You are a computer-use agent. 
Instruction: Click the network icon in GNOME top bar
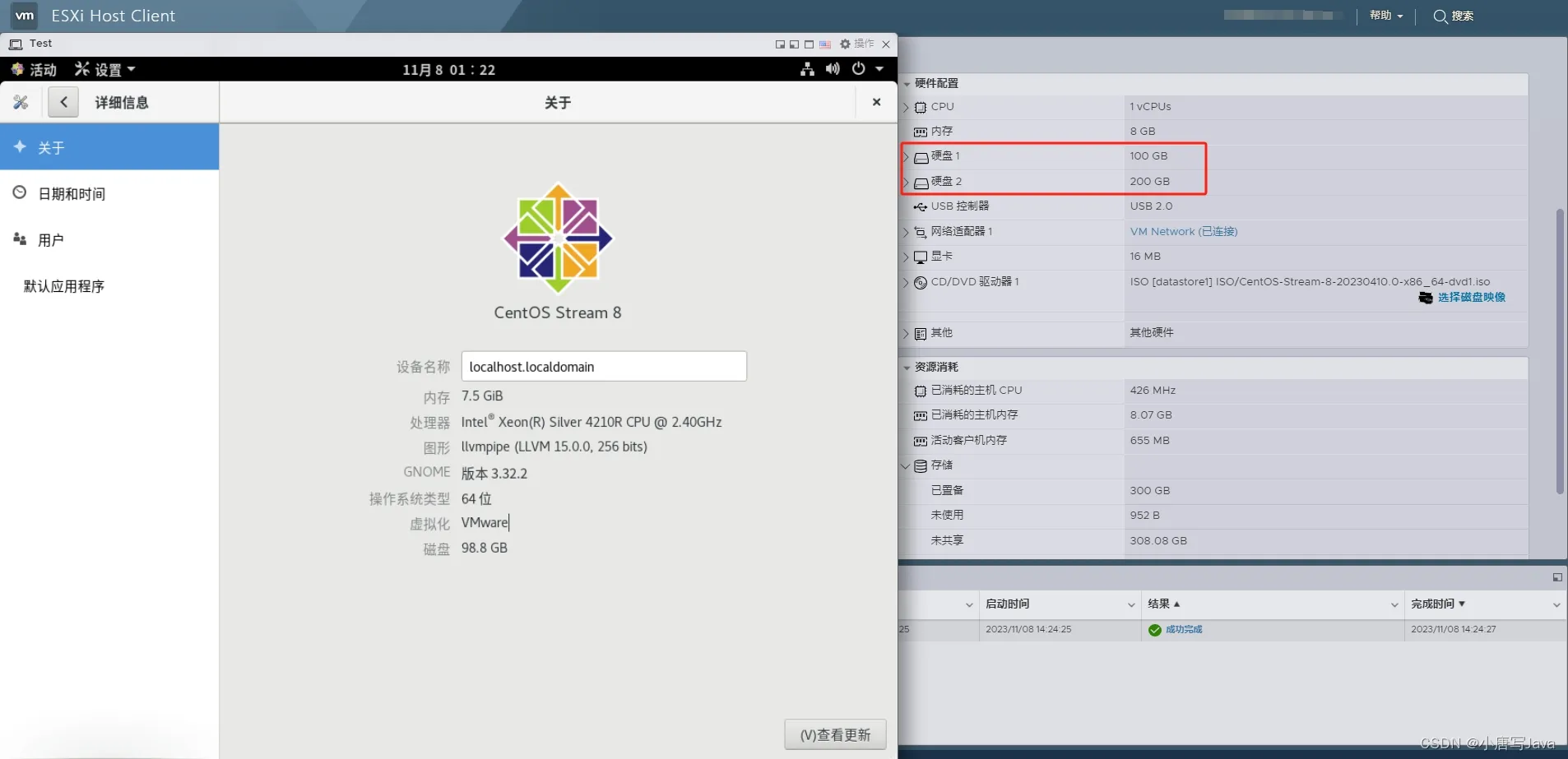(807, 69)
